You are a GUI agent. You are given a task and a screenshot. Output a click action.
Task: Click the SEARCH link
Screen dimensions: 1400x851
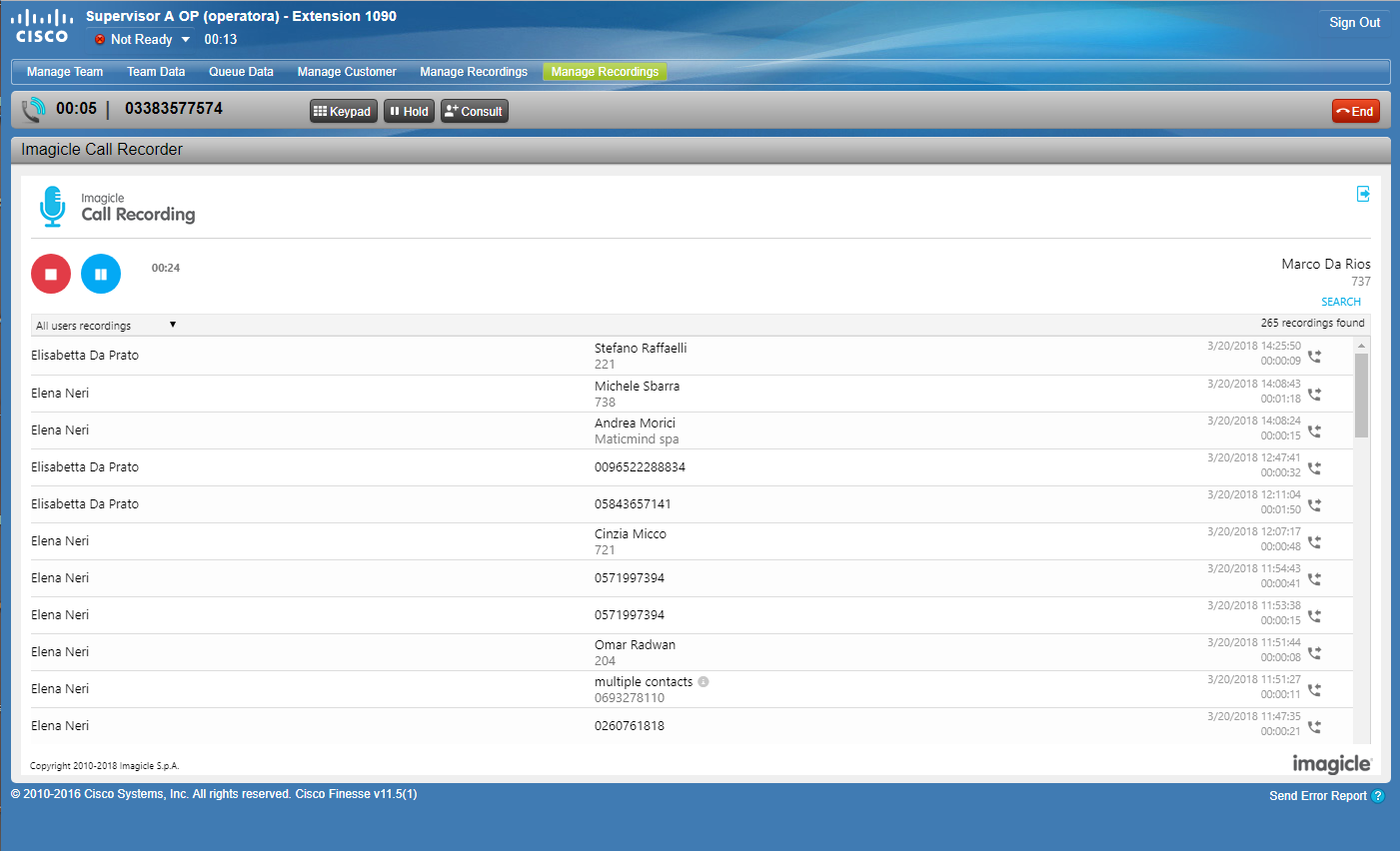point(1340,302)
